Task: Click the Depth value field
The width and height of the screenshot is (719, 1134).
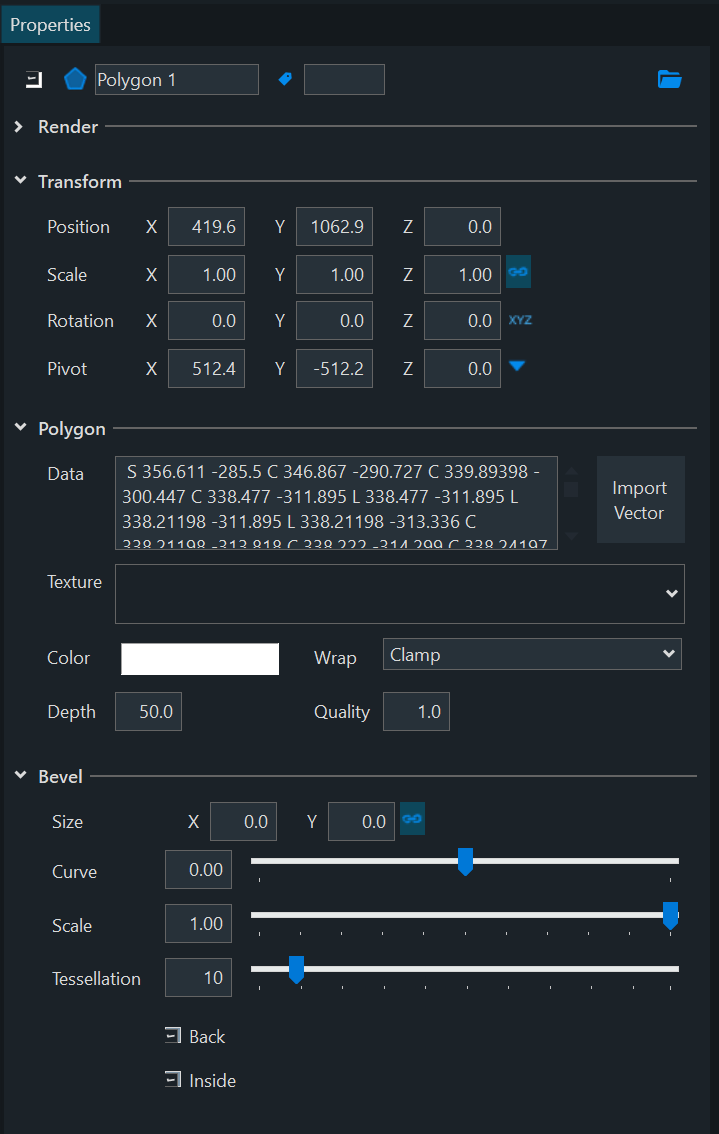Action: click(x=148, y=712)
